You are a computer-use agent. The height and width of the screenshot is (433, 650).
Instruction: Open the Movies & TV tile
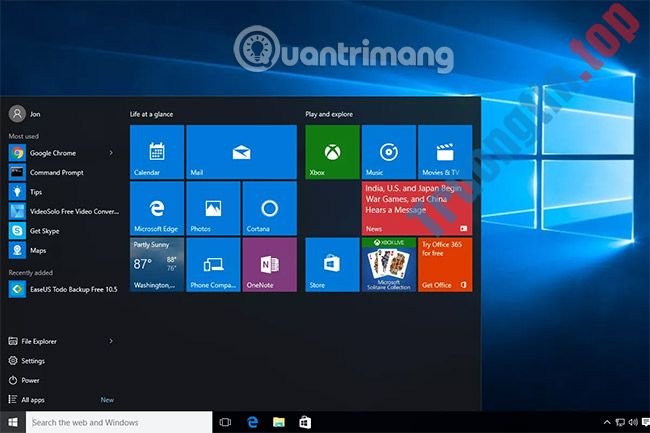pyautogui.click(x=445, y=152)
